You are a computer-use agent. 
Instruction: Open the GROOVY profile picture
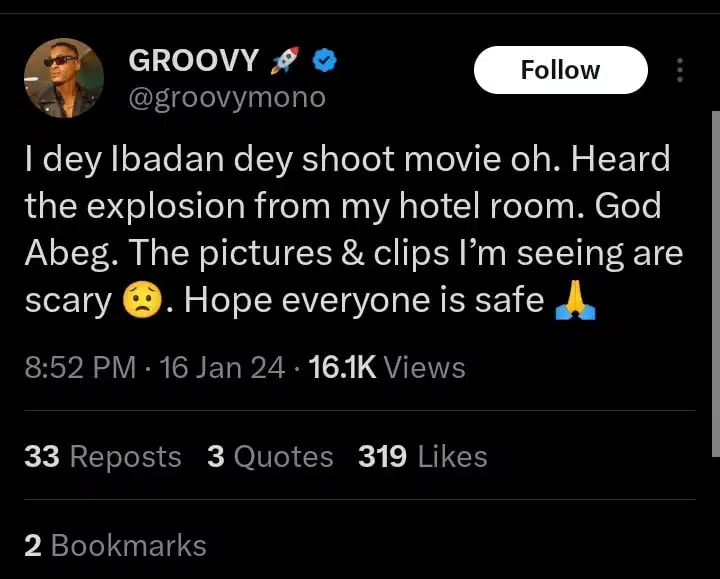tap(63, 78)
